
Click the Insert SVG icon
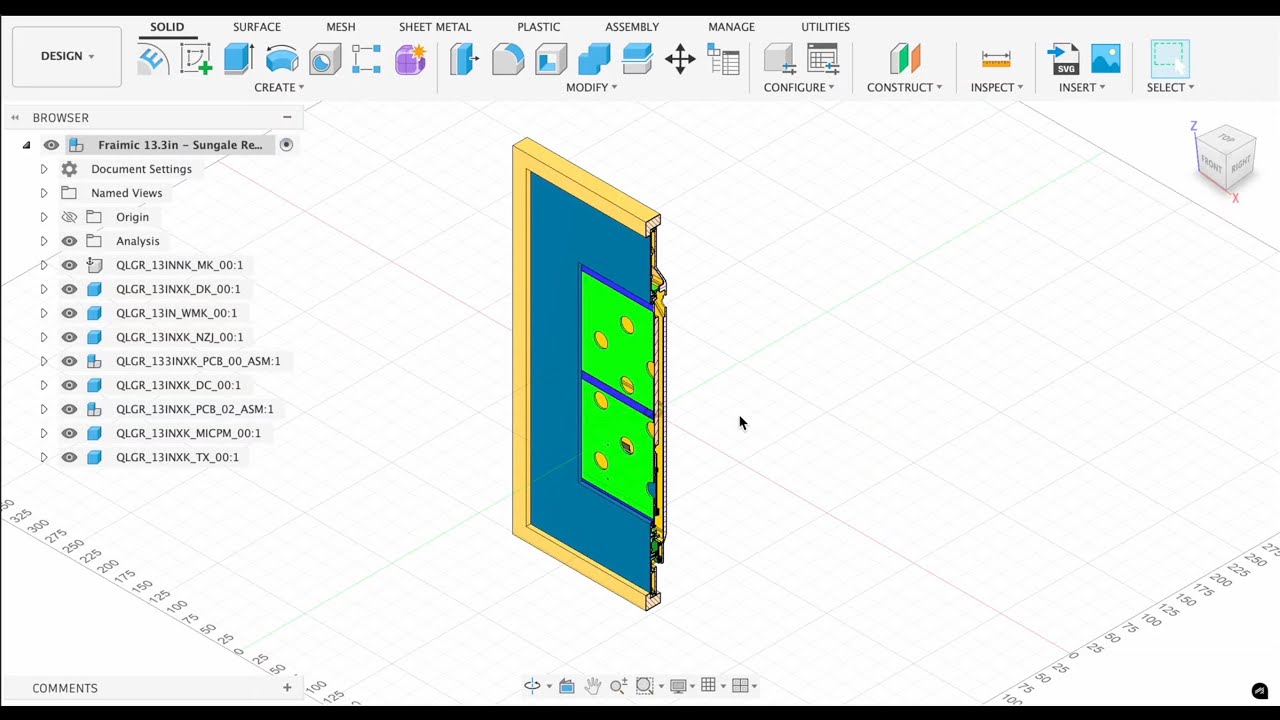coord(1064,60)
